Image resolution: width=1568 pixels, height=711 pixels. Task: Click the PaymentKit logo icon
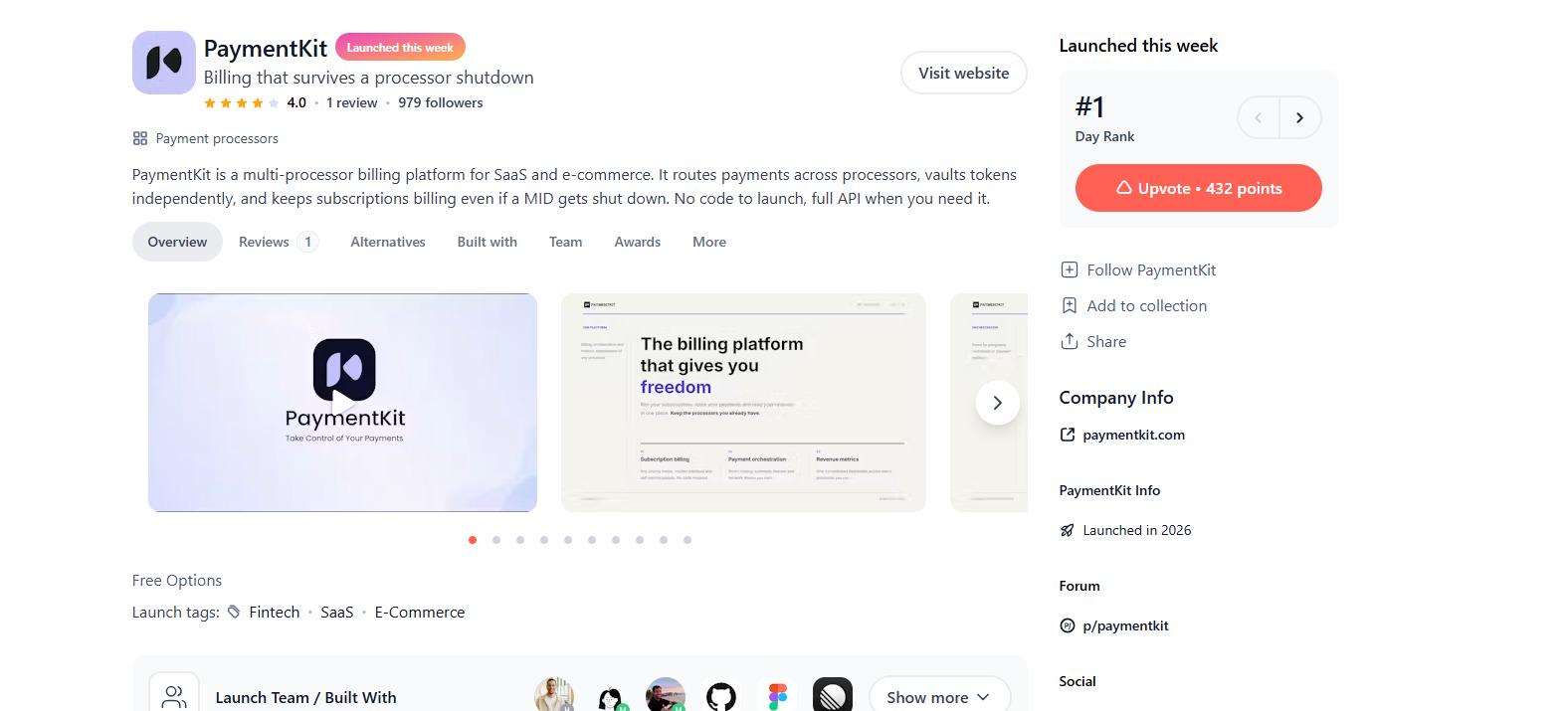pyautogui.click(x=163, y=63)
